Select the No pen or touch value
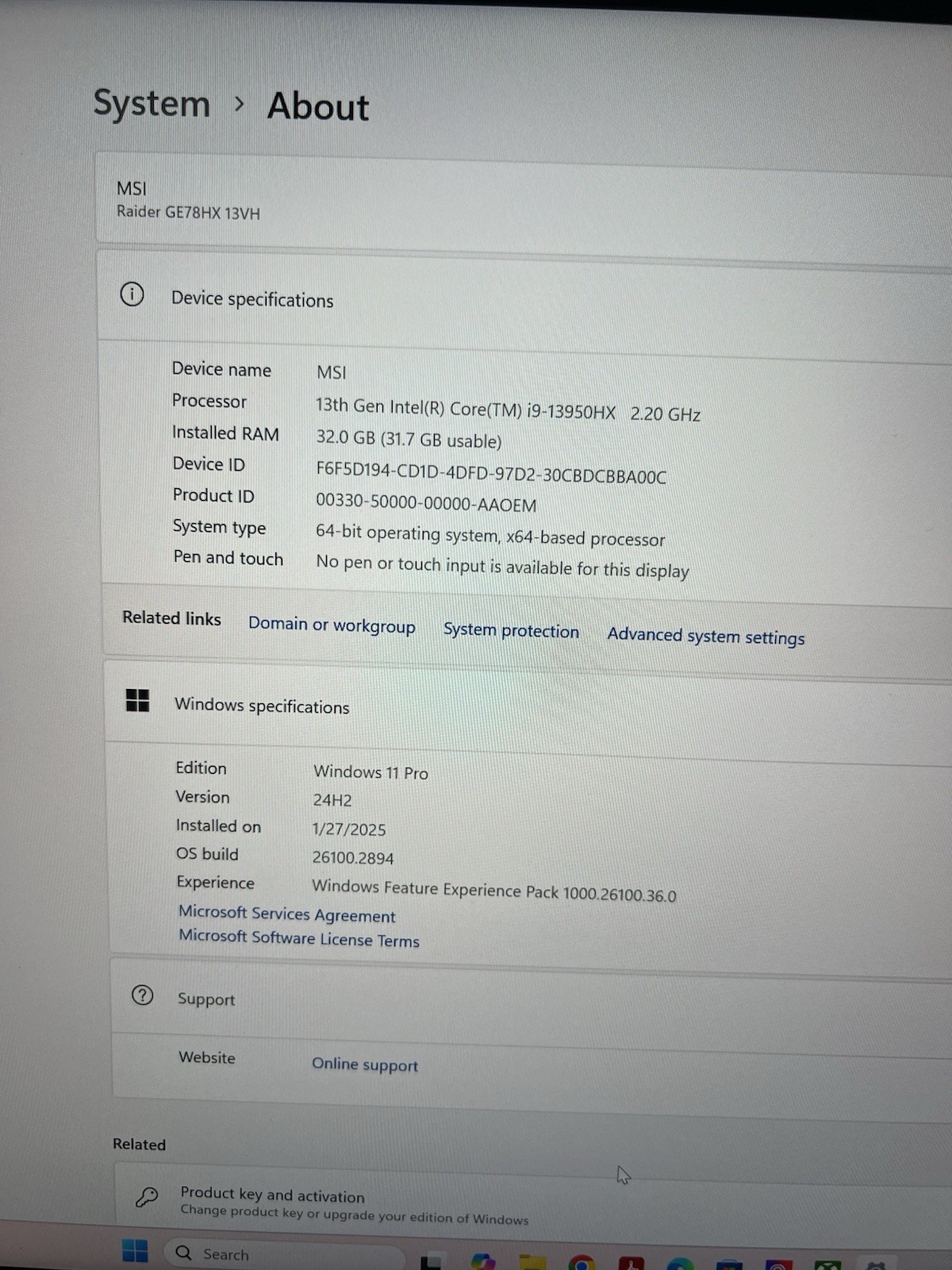This screenshot has width=952, height=1270. tap(502, 566)
